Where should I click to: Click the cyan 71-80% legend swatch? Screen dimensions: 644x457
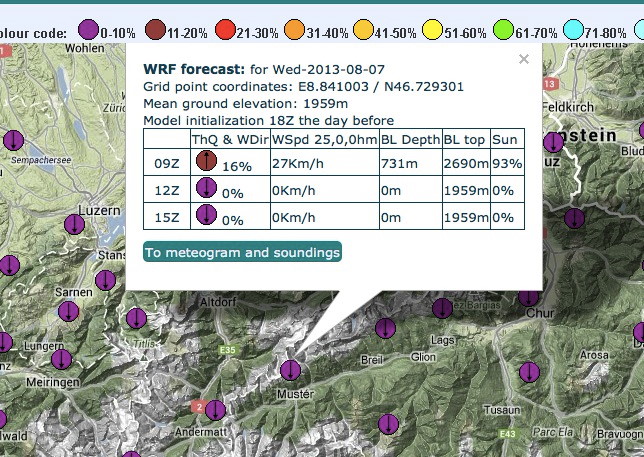pyautogui.click(x=573, y=30)
